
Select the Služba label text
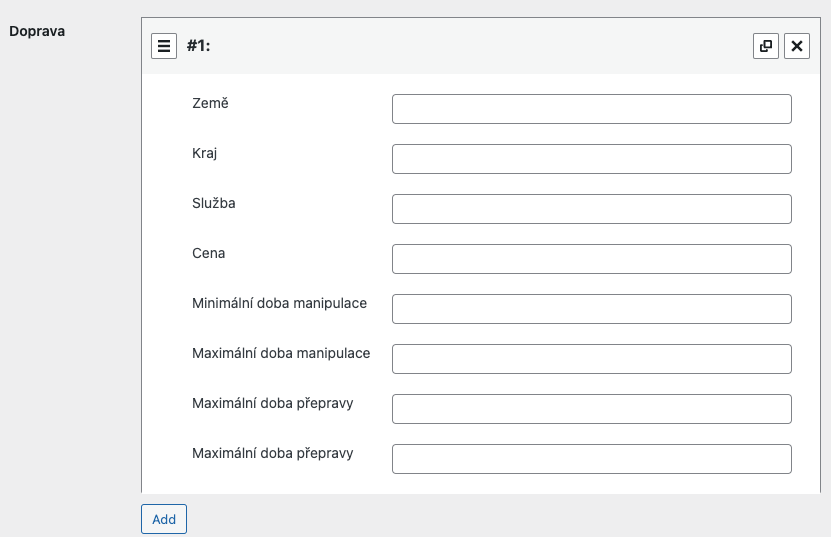[214, 203]
